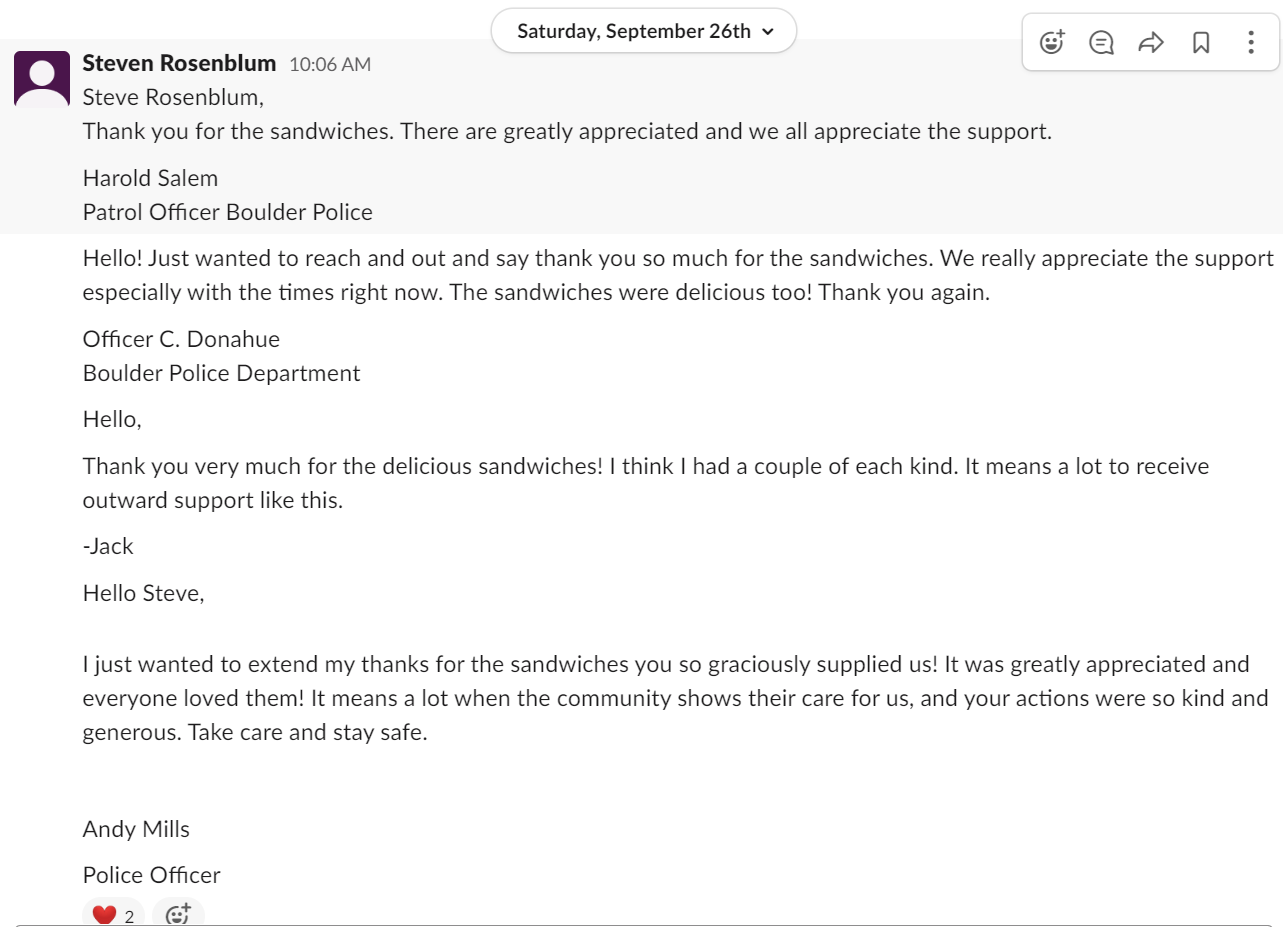The height and width of the screenshot is (927, 1283).
Task: Open the Saturday, September 26th date dropdown
Action: click(644, 31)
